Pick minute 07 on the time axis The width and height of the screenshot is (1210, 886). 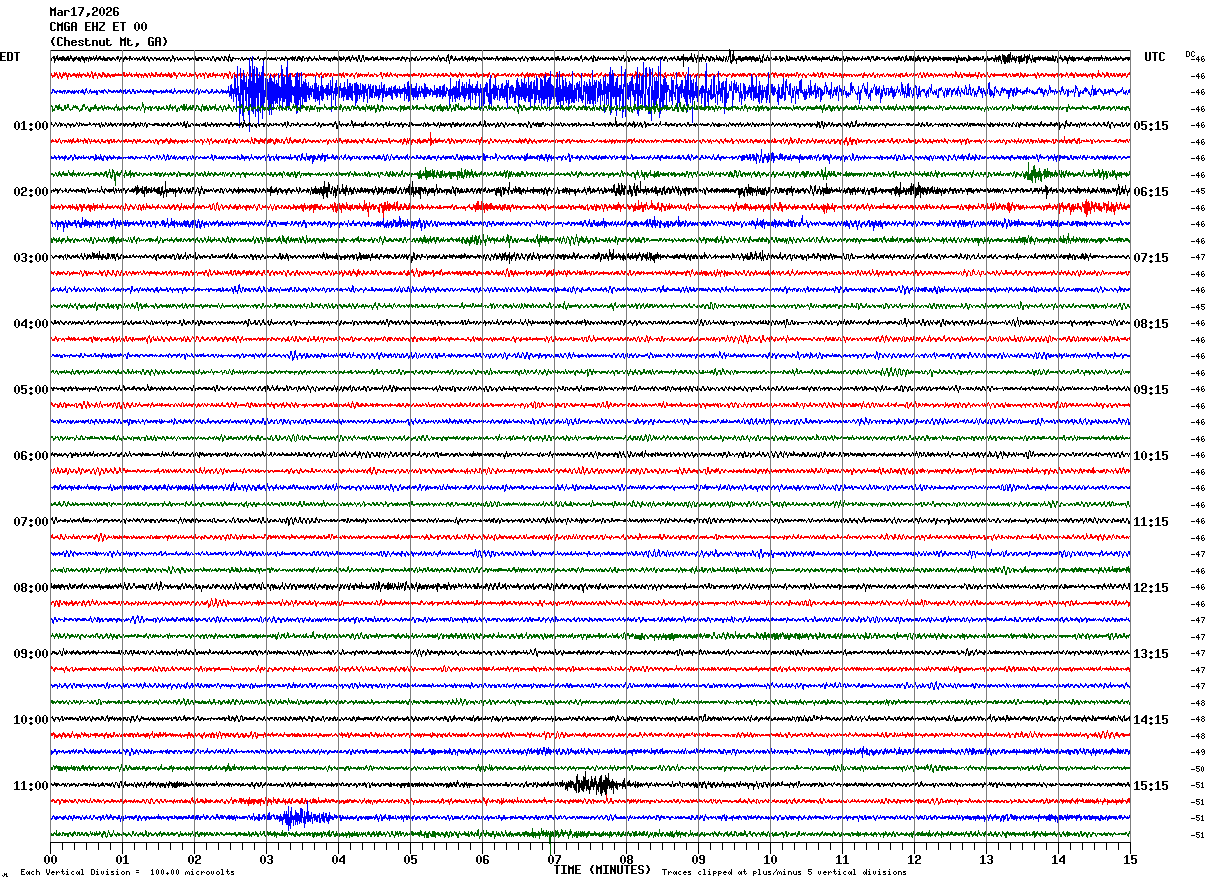(x=554, y=859)
